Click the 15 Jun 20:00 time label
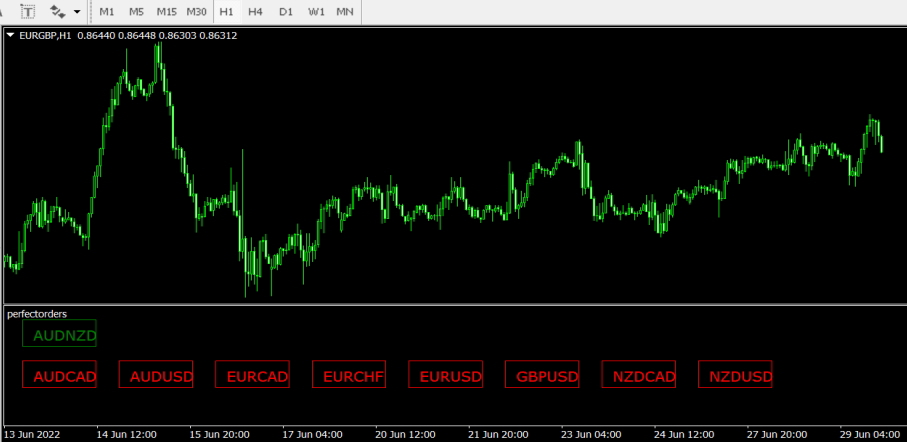This screenshot has width=907, height=442. click(219, 434)
